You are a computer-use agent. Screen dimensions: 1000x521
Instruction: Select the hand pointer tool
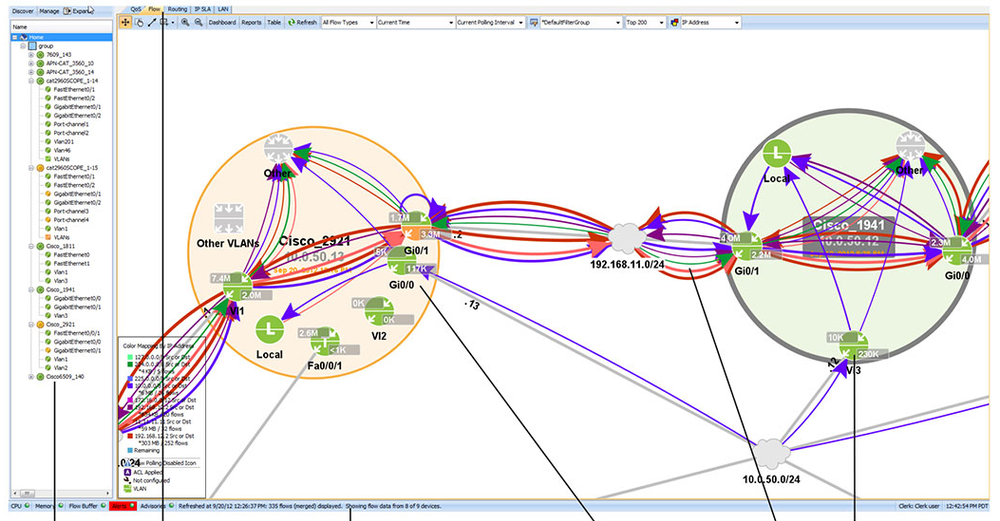(x=139, y=22)
